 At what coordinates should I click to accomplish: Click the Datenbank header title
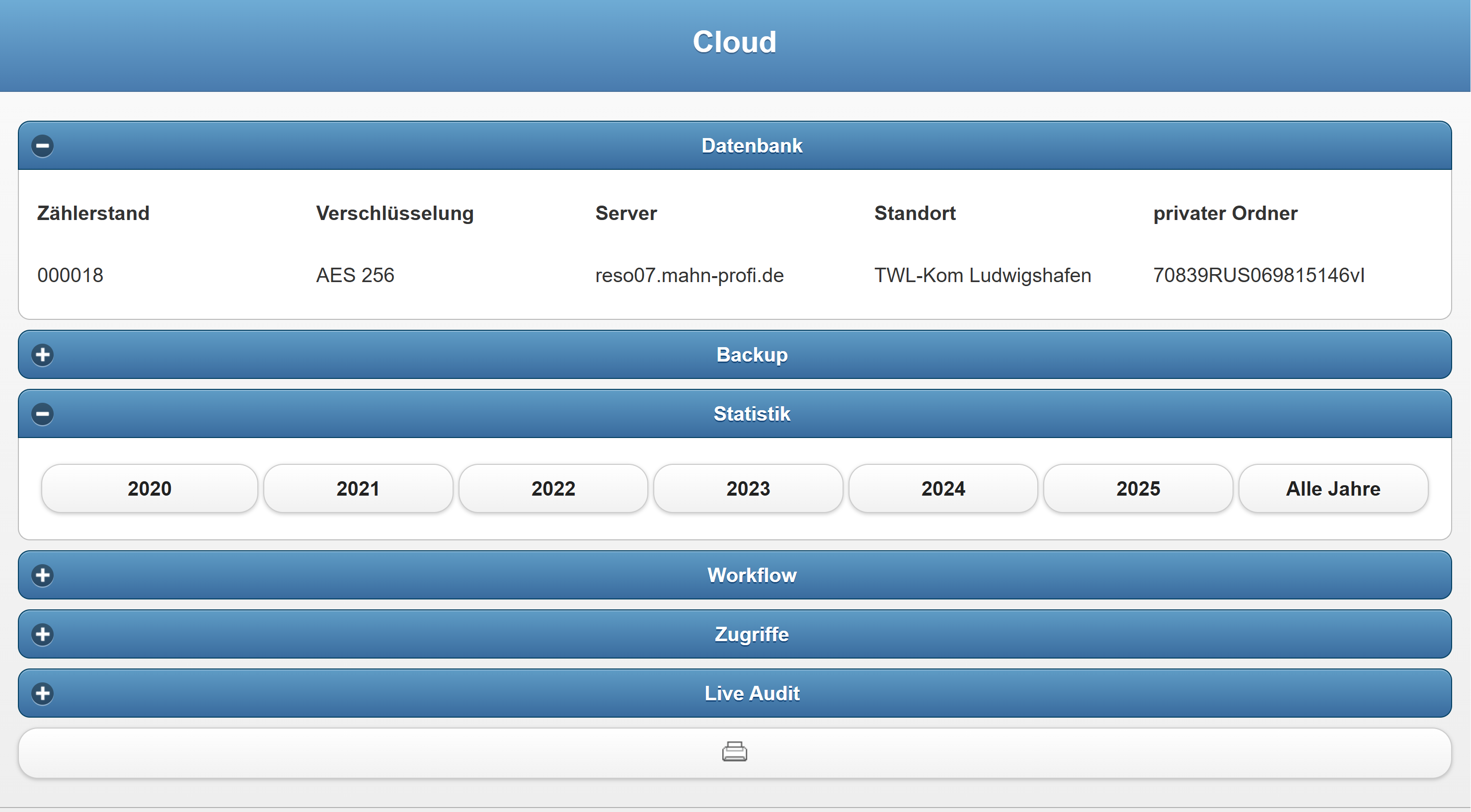[x=752, y=146]
